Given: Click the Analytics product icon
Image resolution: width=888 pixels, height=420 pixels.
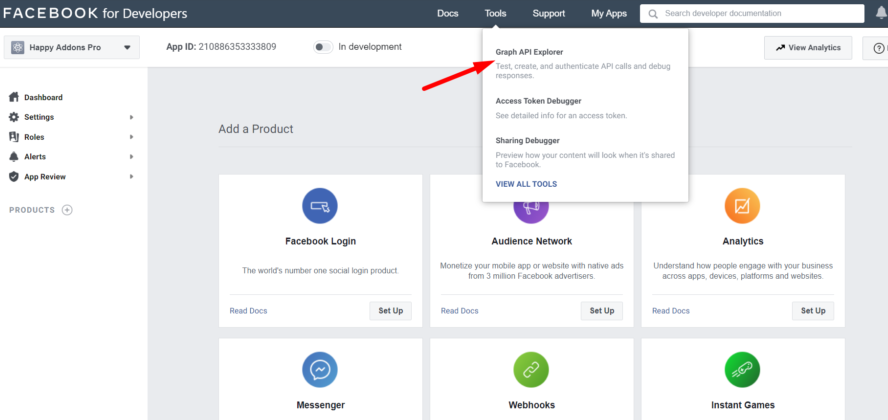Looking at the screenshot, I should 742,205.
